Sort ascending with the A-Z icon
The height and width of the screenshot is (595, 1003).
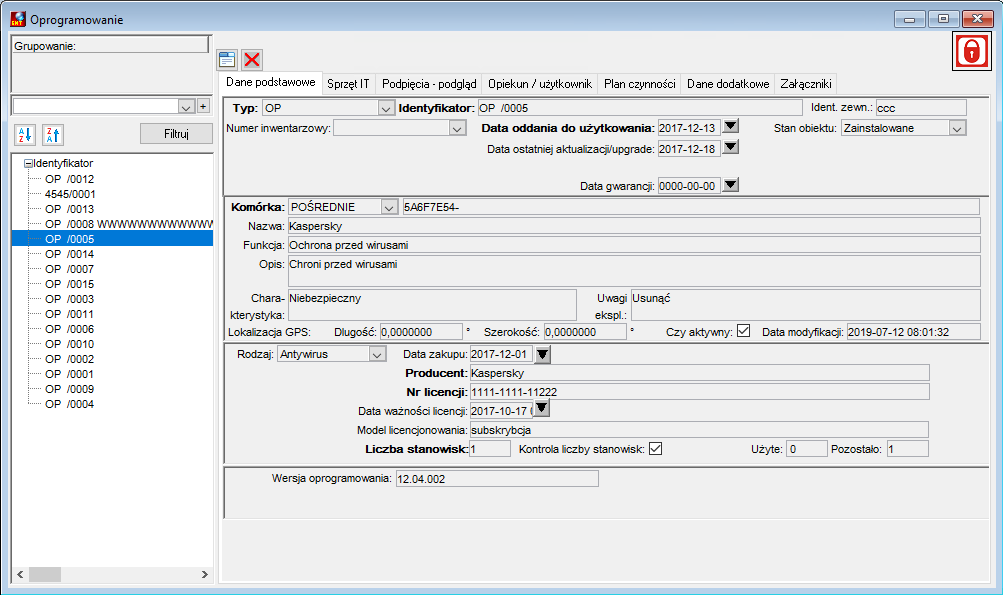click(25, 134)
